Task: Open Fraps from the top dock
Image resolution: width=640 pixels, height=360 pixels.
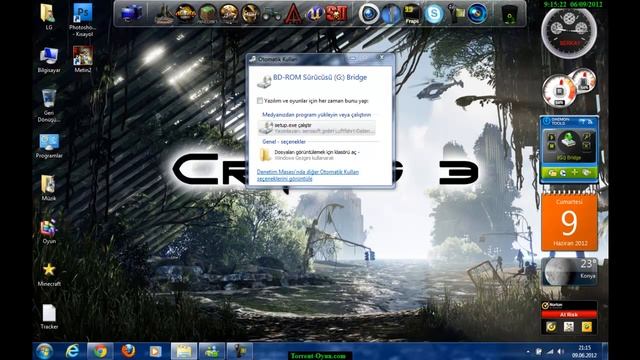Action: pos(412,14)
